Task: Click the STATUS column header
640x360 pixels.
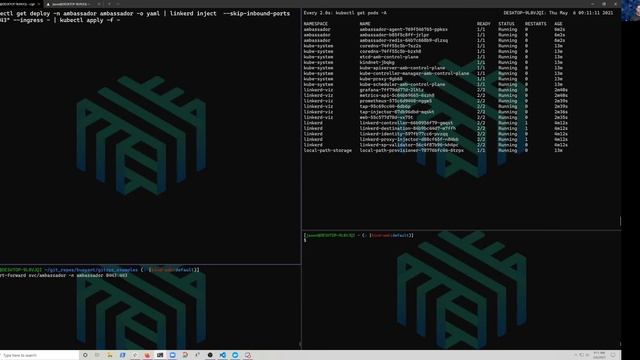Action: [x=506, y=24]
